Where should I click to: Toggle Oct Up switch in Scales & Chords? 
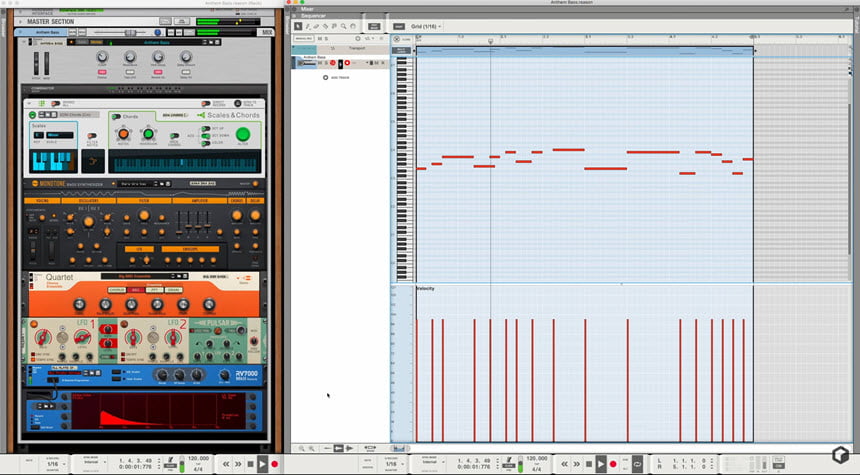[206, 129]
